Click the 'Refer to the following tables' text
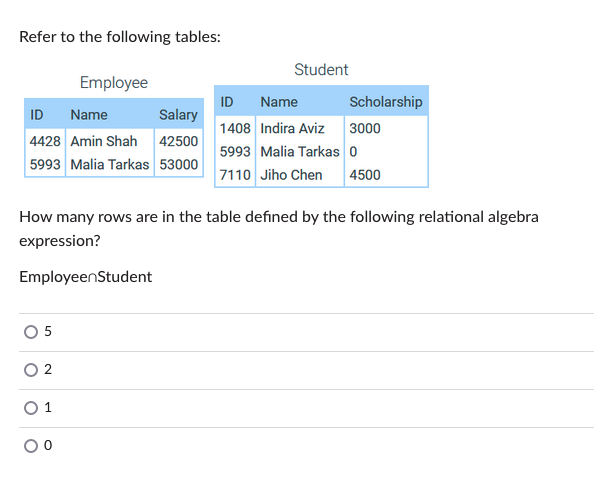The height and width of the screenshot is (478, 603). pyautogui.click(x=120, y=37)
